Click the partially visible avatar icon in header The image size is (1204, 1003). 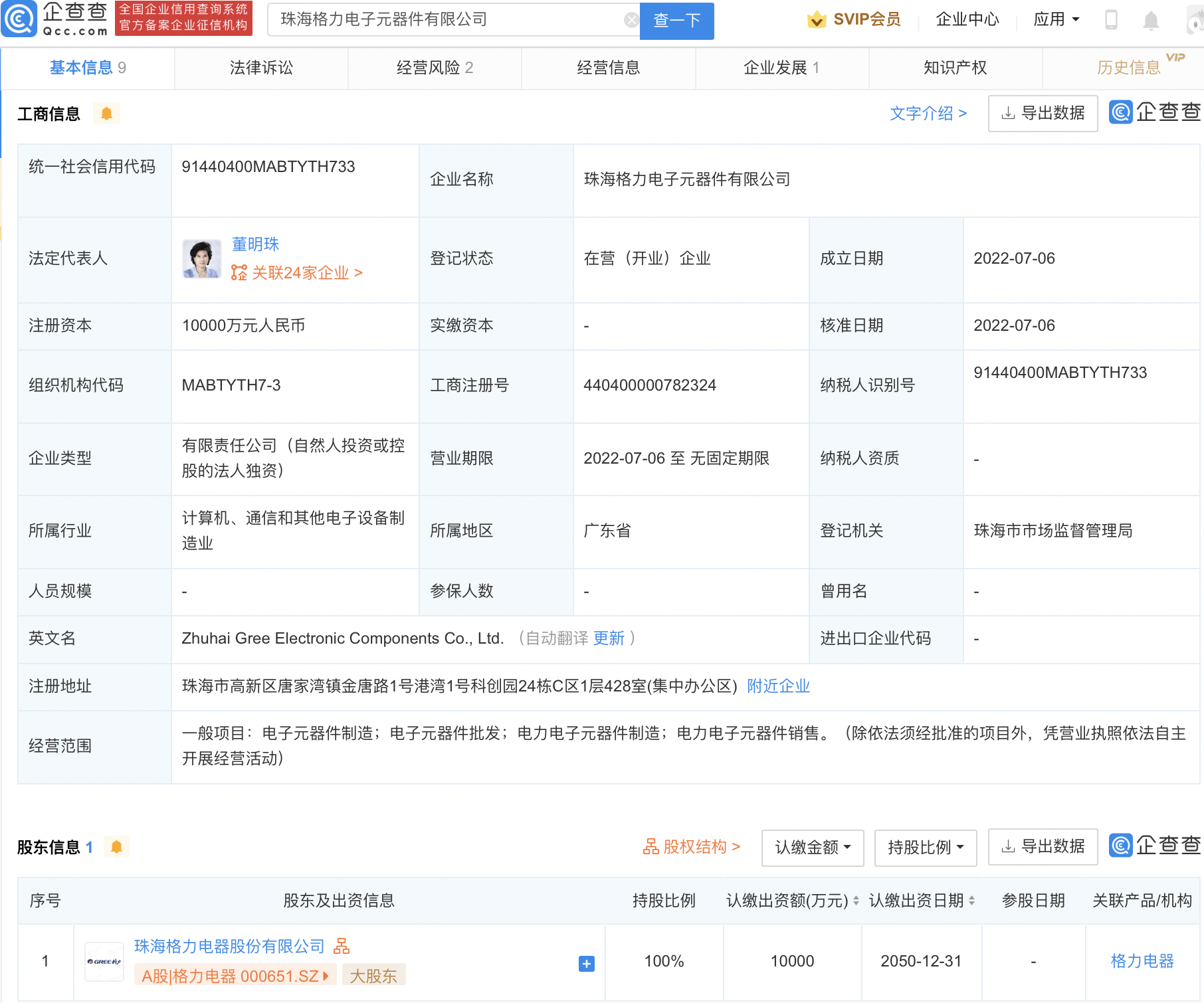[x=1195, y=21]
